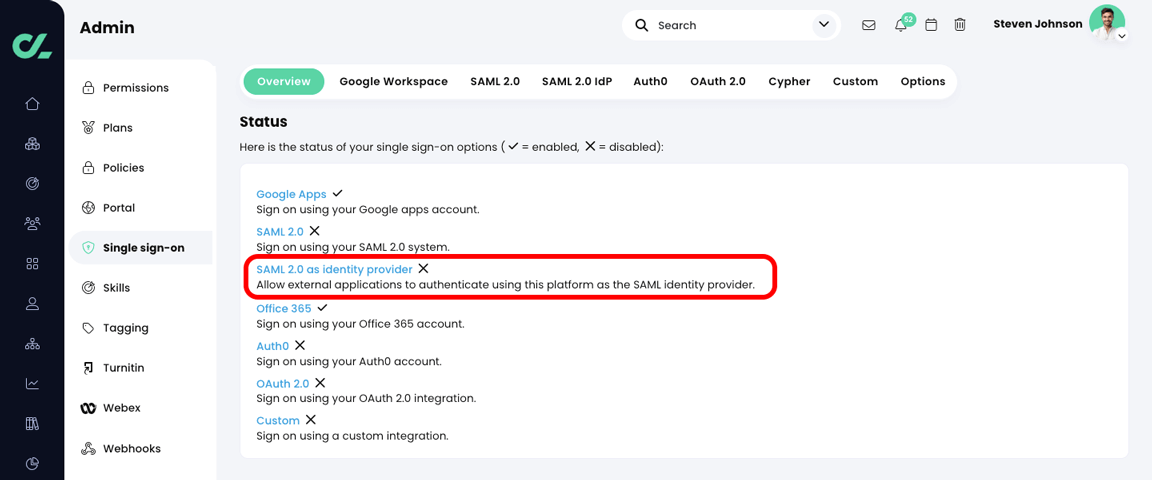
Task: Open the Office 365 link
Action: click(284, 309)
